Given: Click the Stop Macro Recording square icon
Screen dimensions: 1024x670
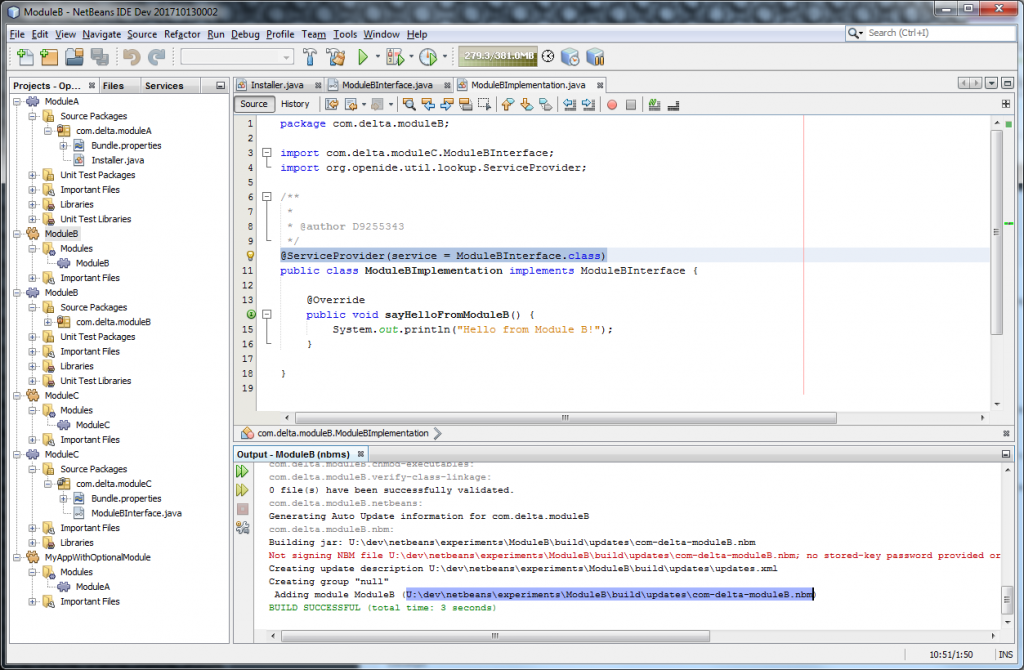Looking at the screenshot, I should [631, 104].
